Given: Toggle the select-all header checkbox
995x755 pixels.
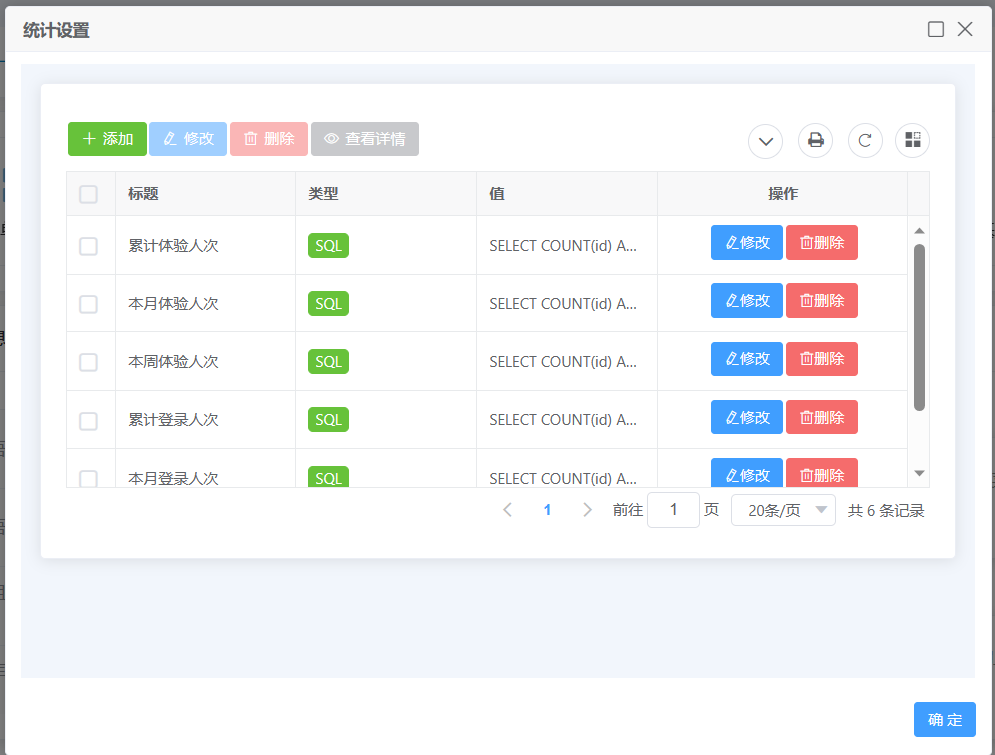Looking at the screenshot, I should [89, 194].
